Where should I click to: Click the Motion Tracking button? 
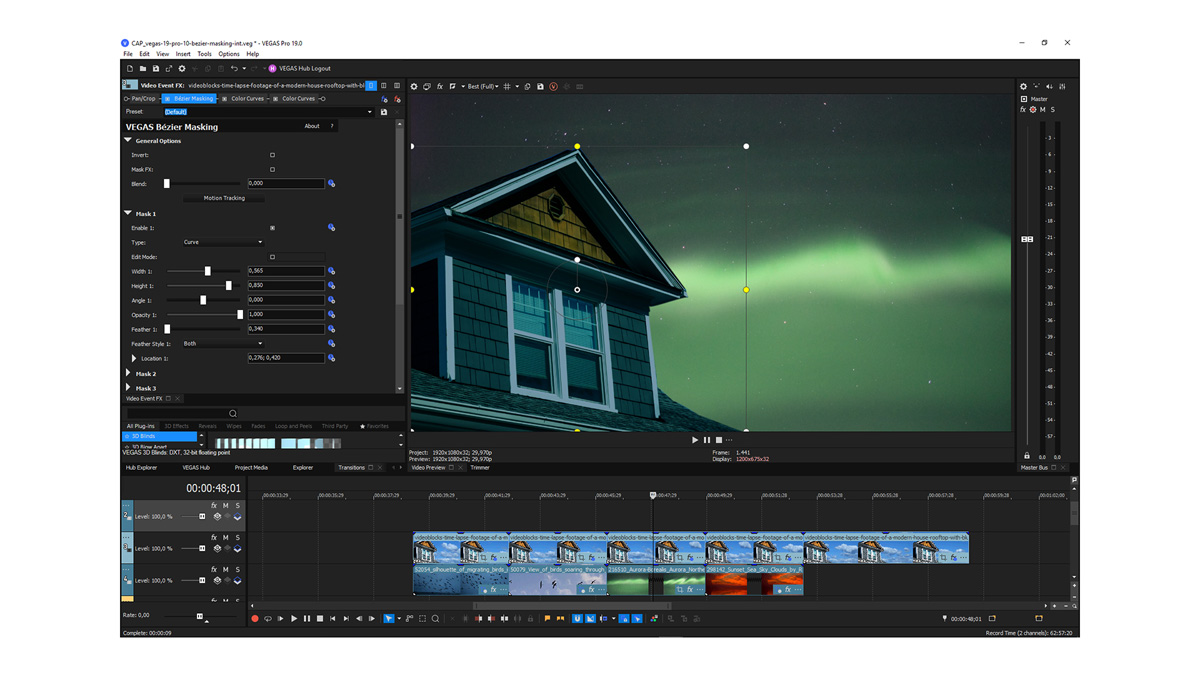pyautogui.click(x=224, y=198)
